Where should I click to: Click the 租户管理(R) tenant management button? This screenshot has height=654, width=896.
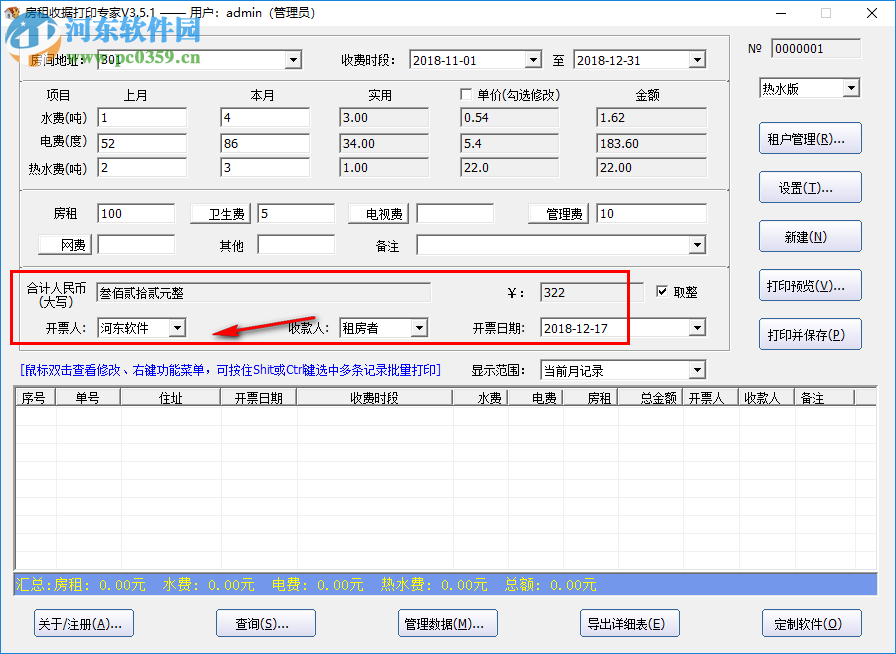click(x=811, y=138)
